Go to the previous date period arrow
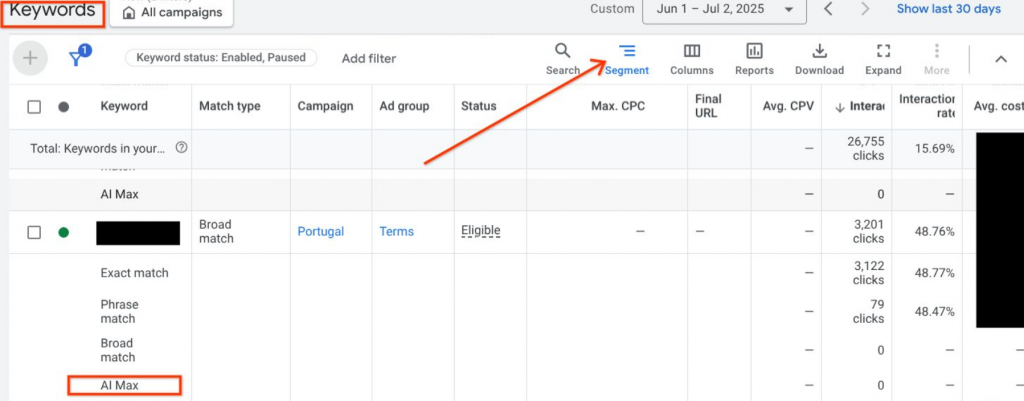 pyautogui.click(x=828, y=9)
